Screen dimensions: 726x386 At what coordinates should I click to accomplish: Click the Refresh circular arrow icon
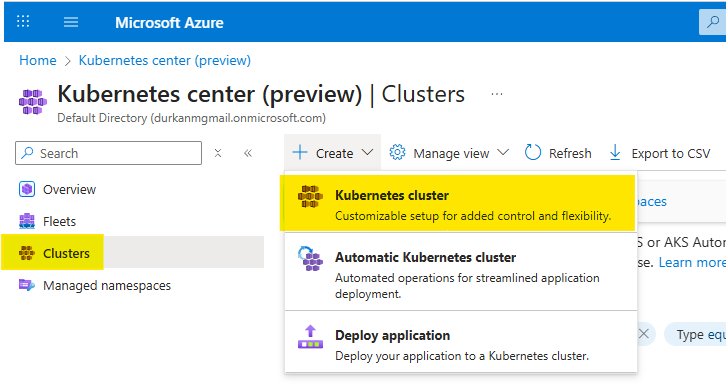click(x=532, y=152)
